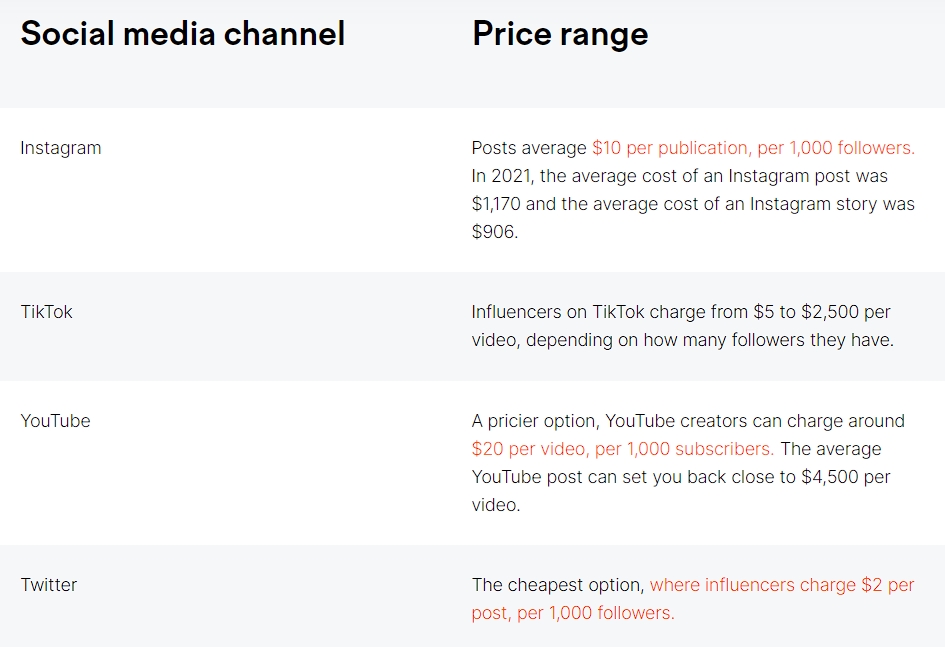Open the '$10 per publication, per 1,000 followers' link

(x=753, y=148)
